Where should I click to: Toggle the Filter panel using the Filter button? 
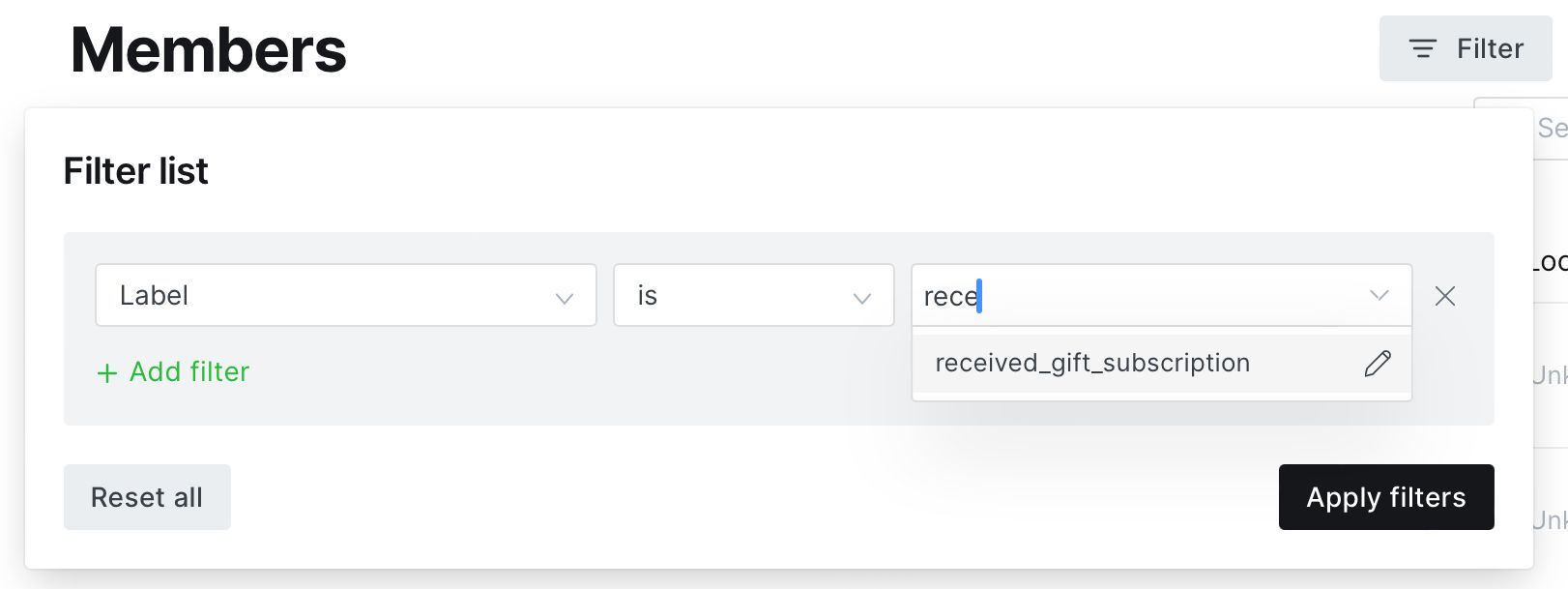pos(1466,48)
